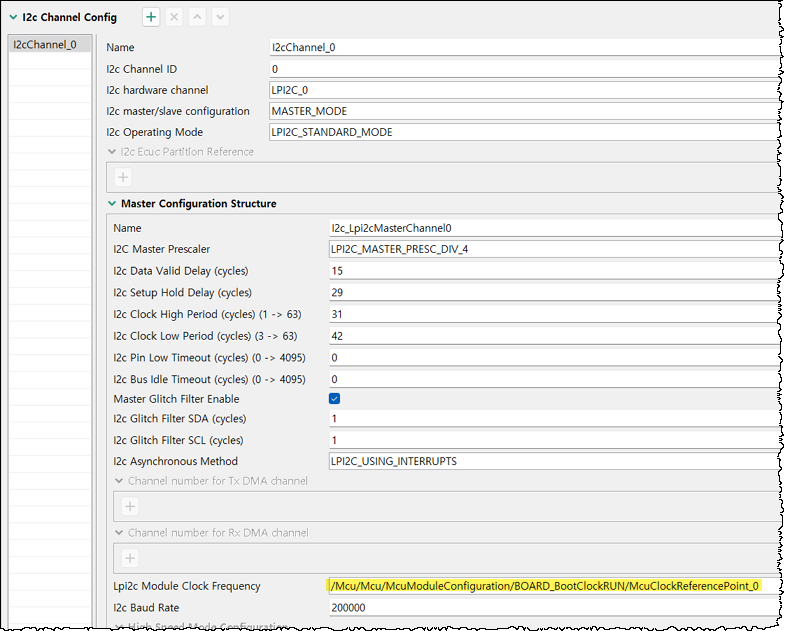Edit I2c Clock High Period value 31
The image size is (785, 631).
point(555,314)
